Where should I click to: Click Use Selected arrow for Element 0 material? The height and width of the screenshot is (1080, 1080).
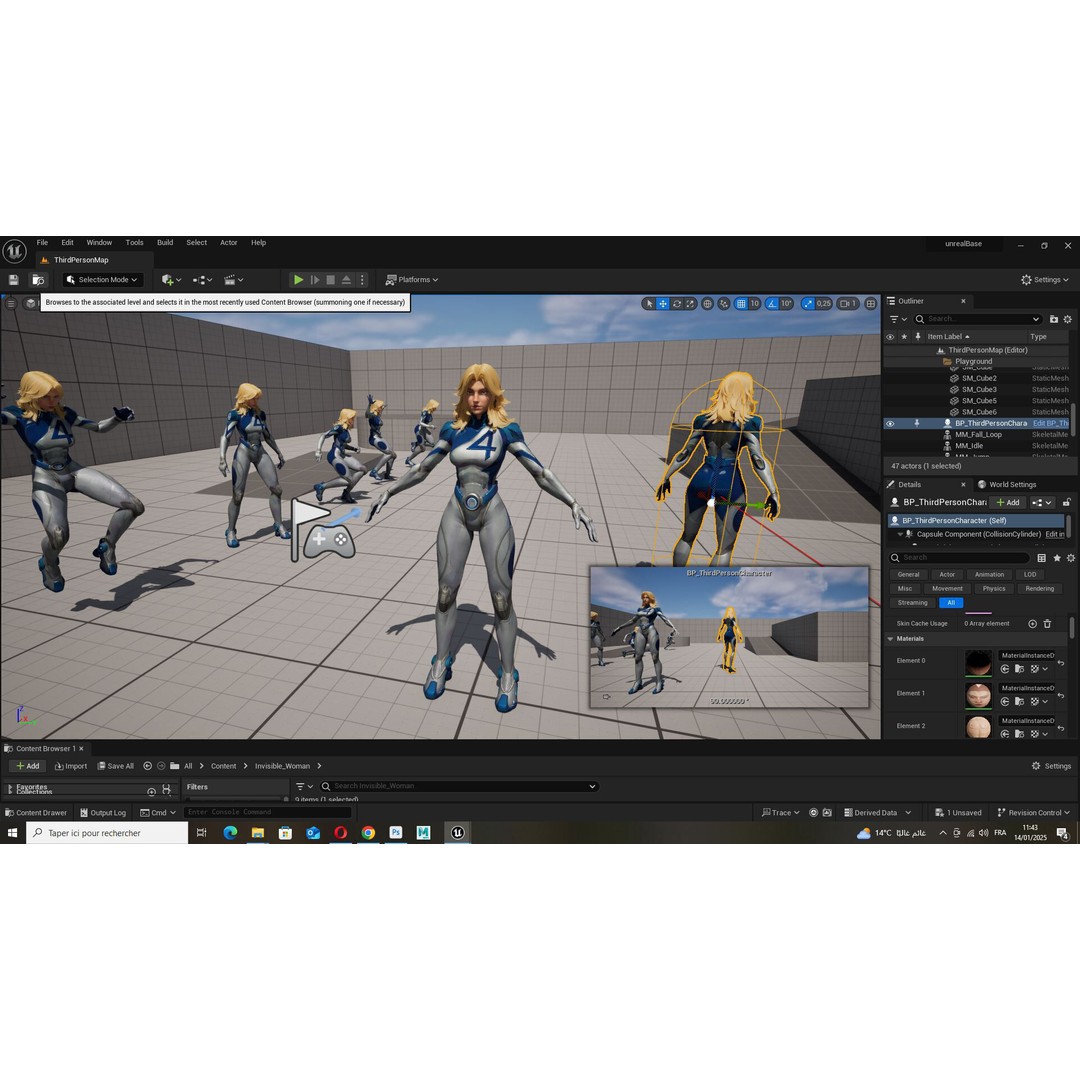(1005, 669)
